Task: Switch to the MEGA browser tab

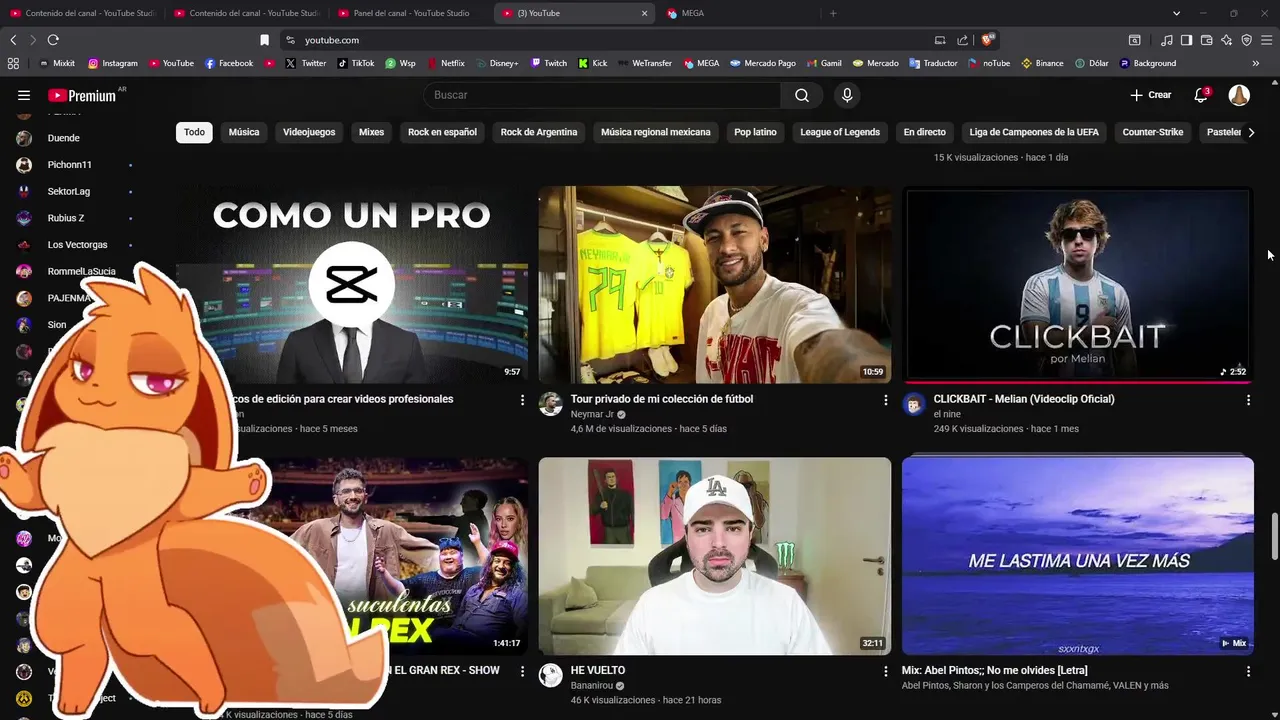Action: click(x=692, y=13)
